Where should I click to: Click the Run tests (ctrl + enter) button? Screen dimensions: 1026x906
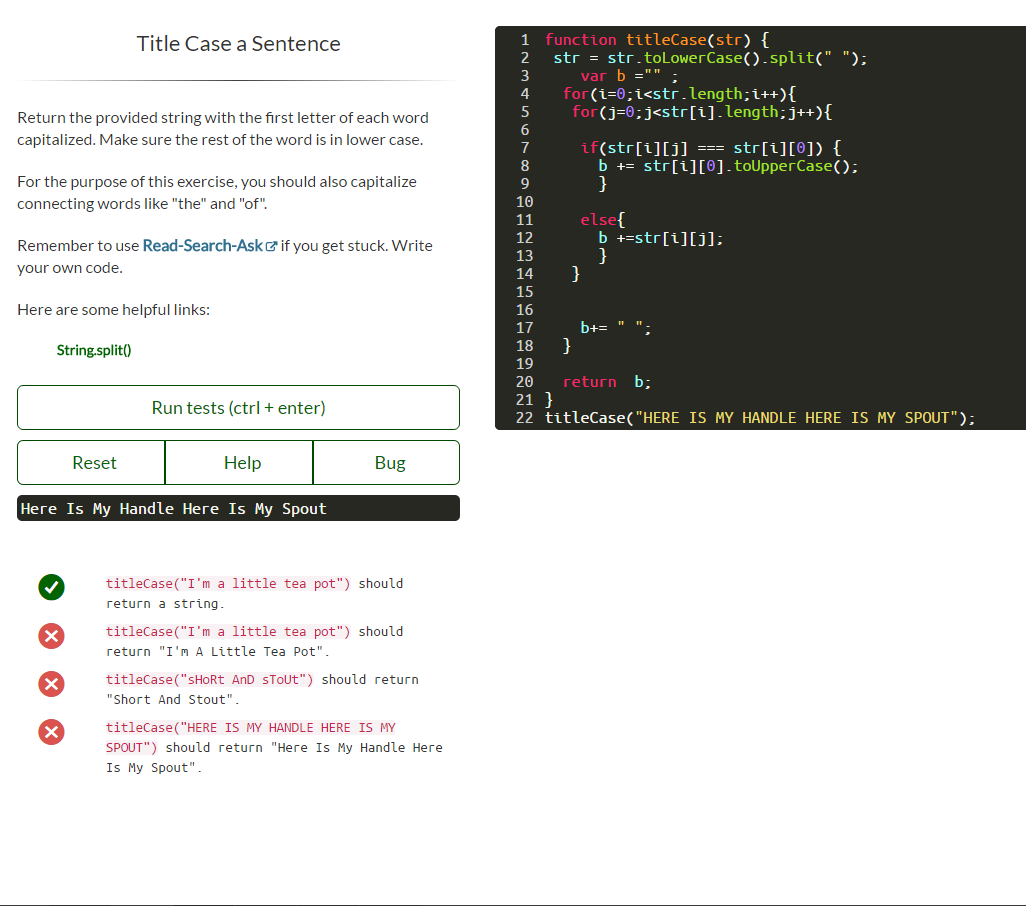point(238,408)
